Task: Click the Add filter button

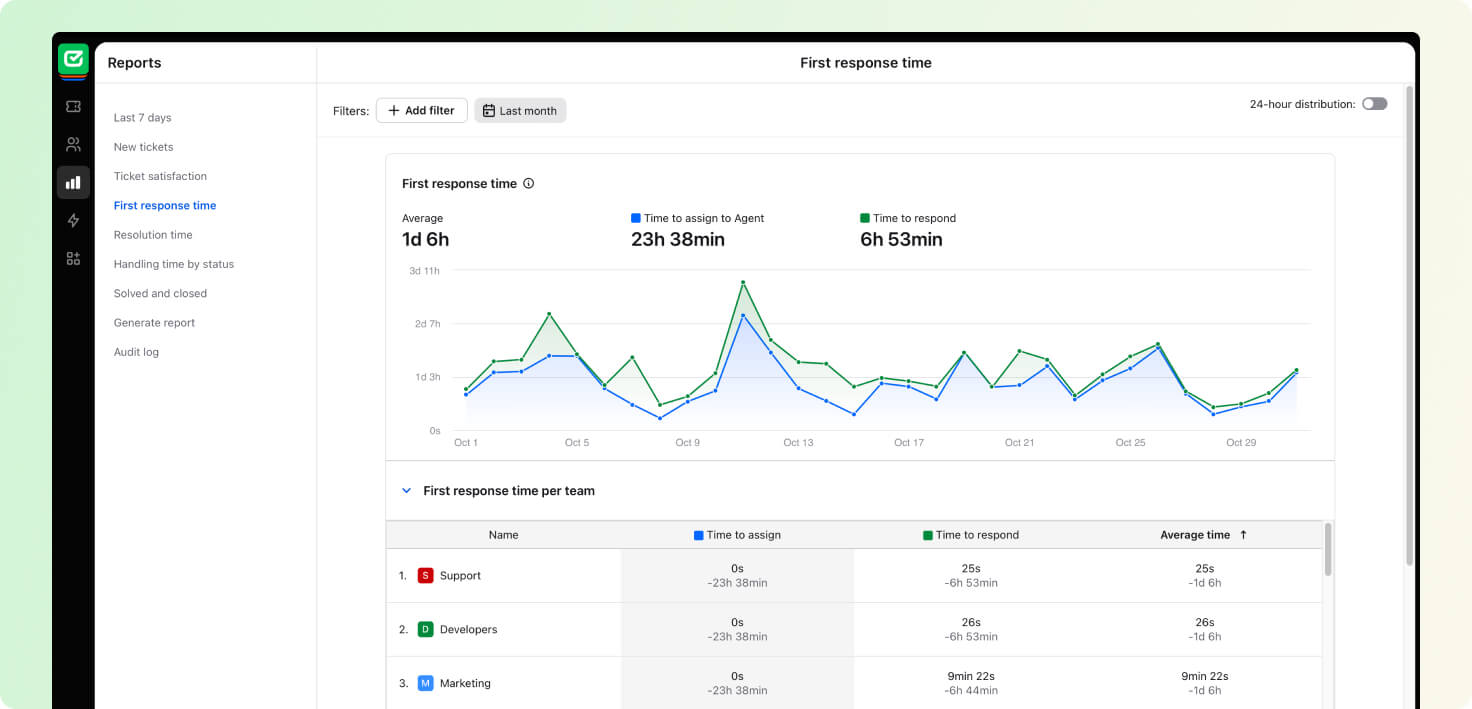Action: point(421,111)
